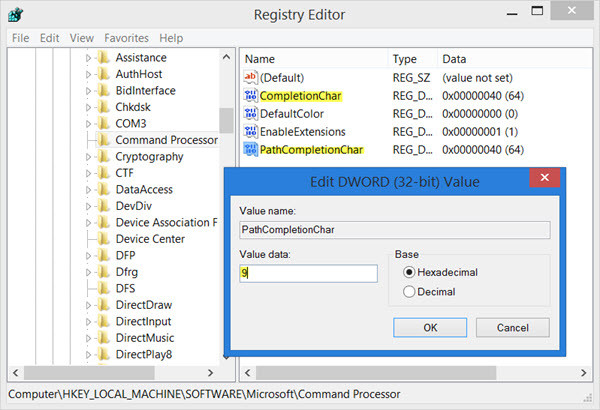The height and width of the screenshot is (410, 600).
Task: Click the Dfrg folder icon
Action: click(103, 271)
